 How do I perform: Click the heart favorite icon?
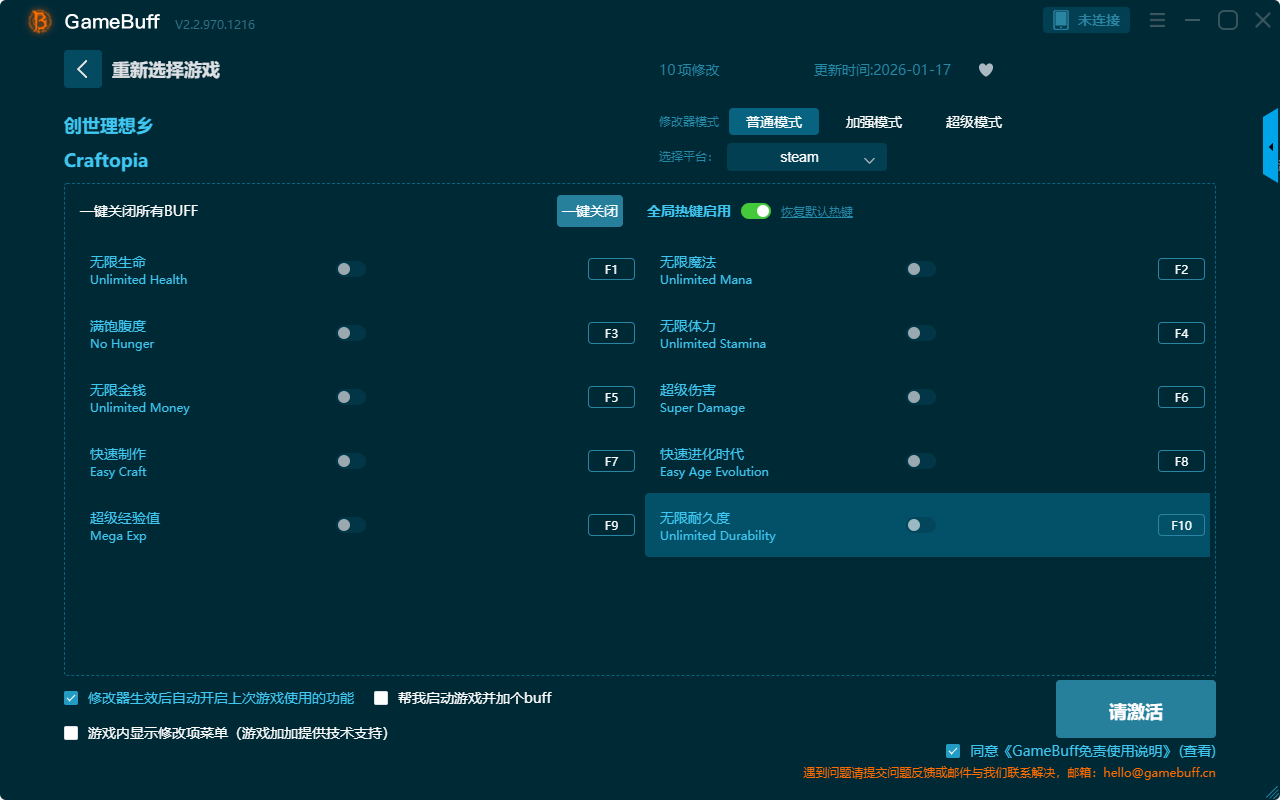tap(985, 70)
